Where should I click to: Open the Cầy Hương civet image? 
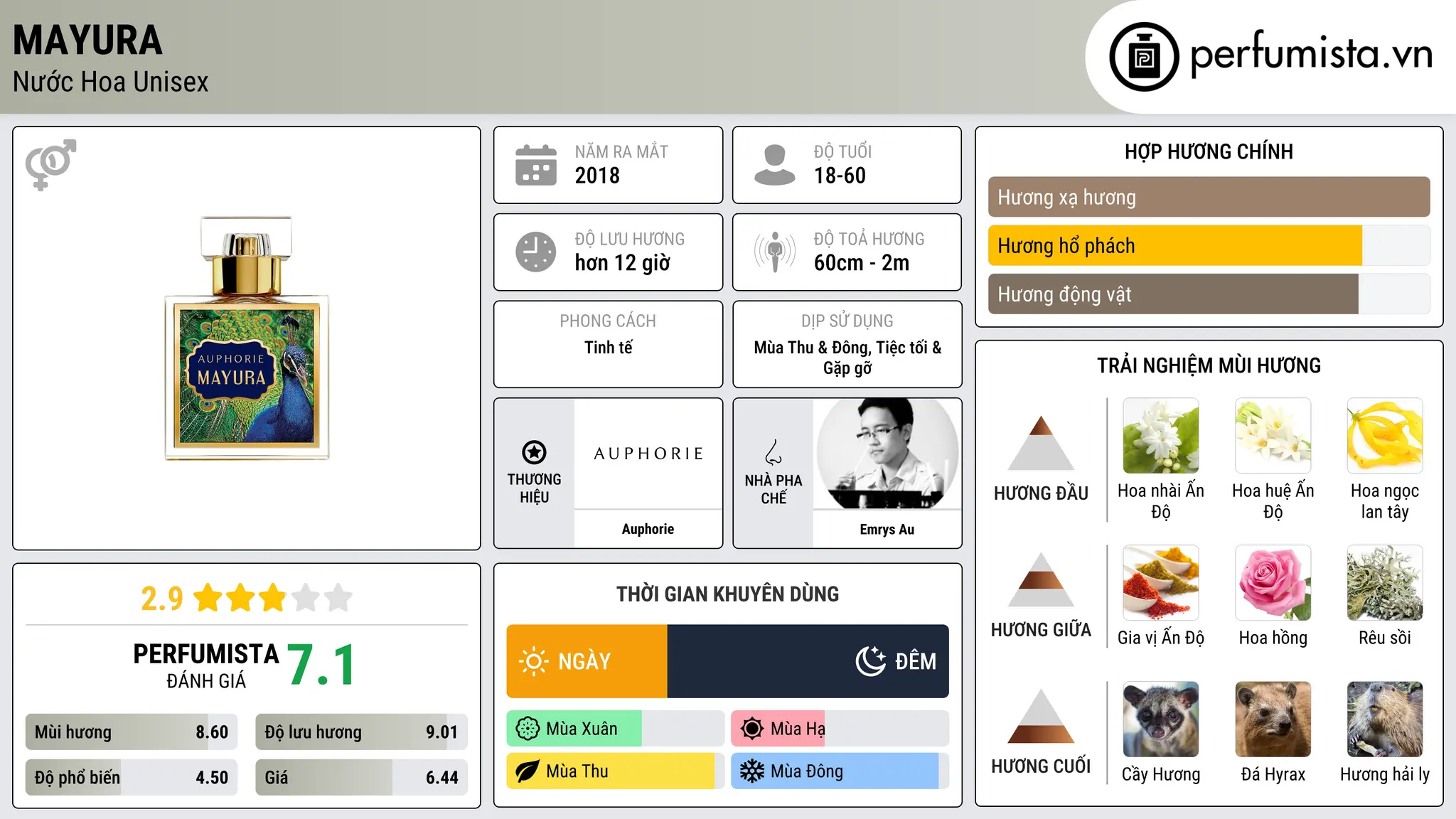tap(1161, 719)
